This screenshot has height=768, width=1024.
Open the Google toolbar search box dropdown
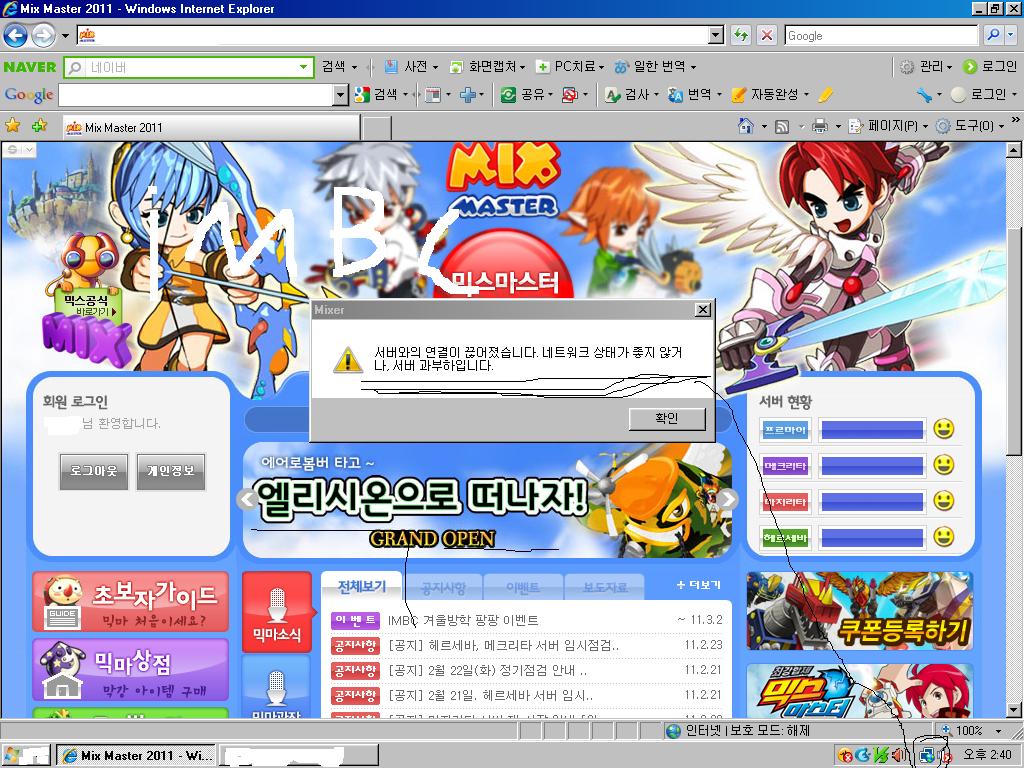(x=340, y=95)
